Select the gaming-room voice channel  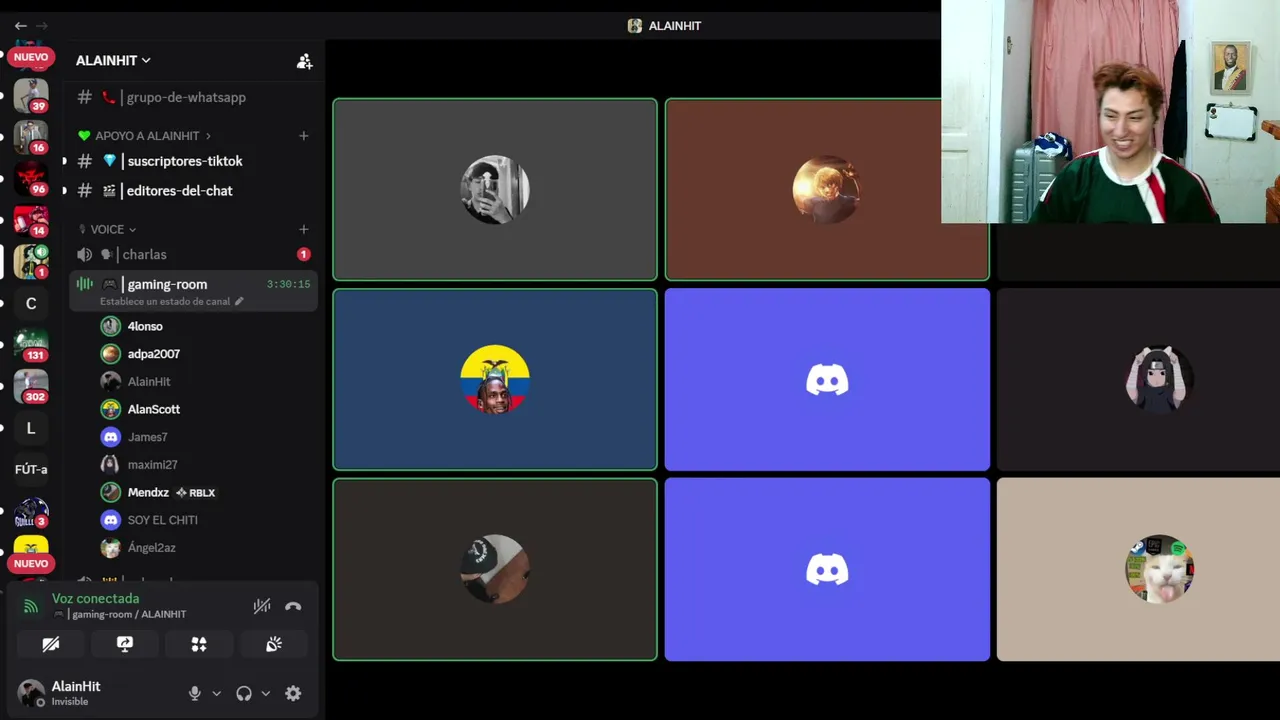tap(193, 290)
